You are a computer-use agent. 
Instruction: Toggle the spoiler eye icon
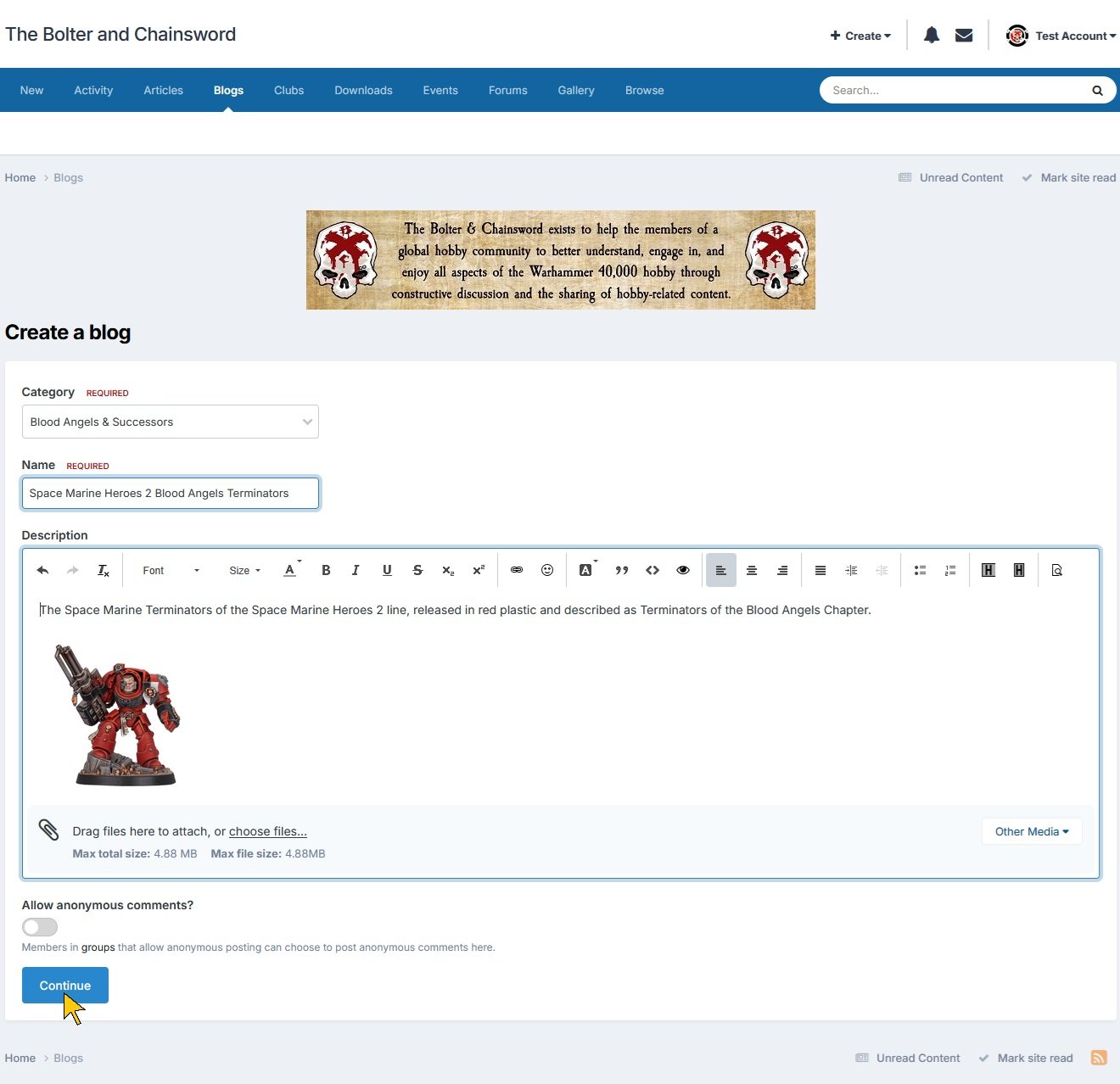tap(683, 571)
